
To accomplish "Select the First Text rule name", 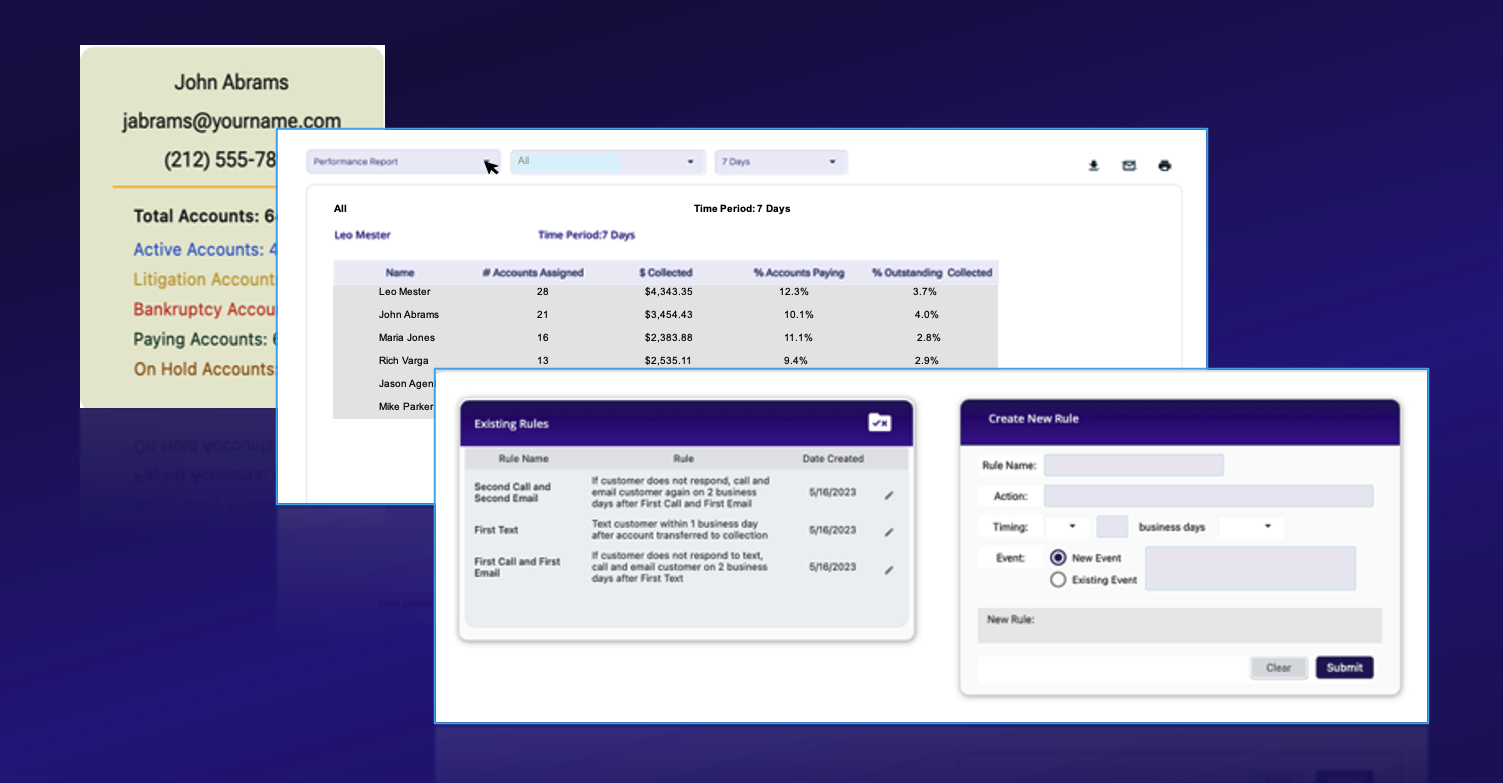I will click(496, 530).
